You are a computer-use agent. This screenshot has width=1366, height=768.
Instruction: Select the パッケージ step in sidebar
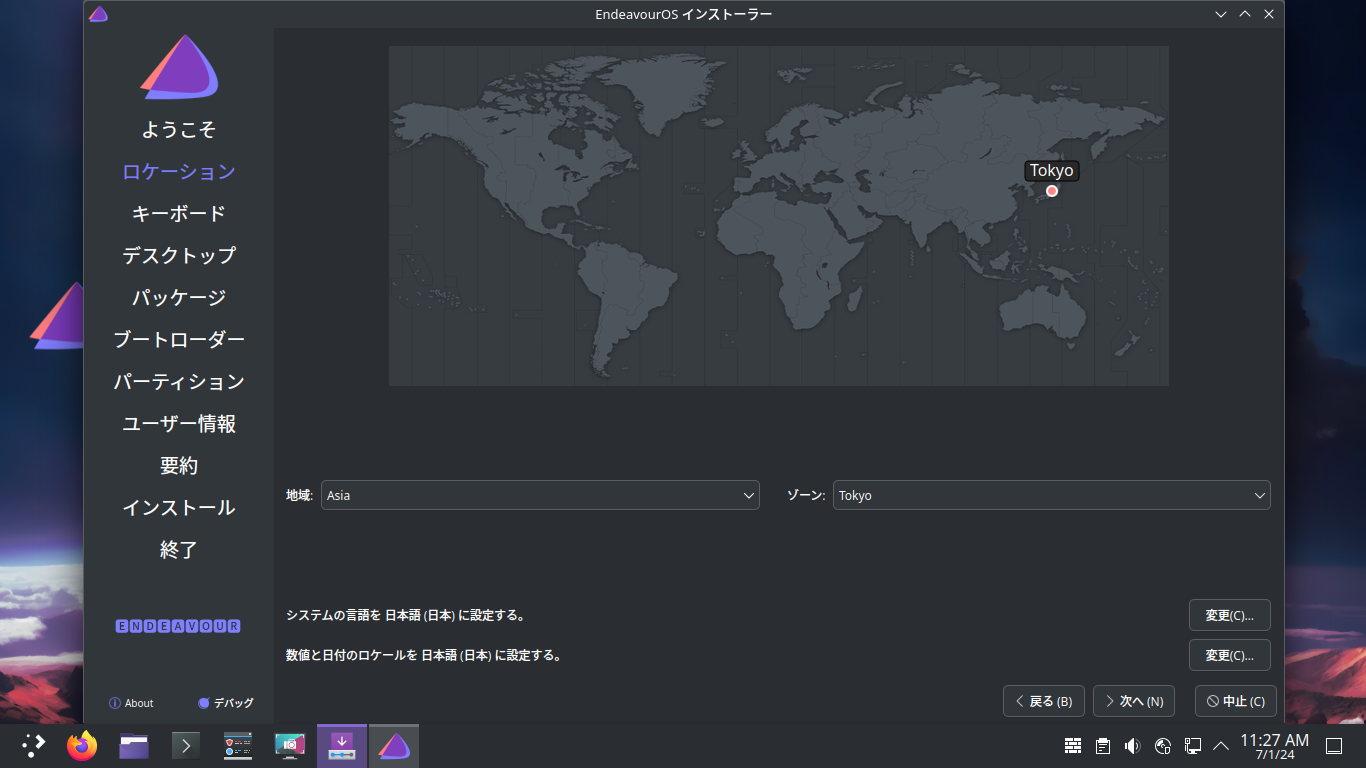click(x=179, y=297)
